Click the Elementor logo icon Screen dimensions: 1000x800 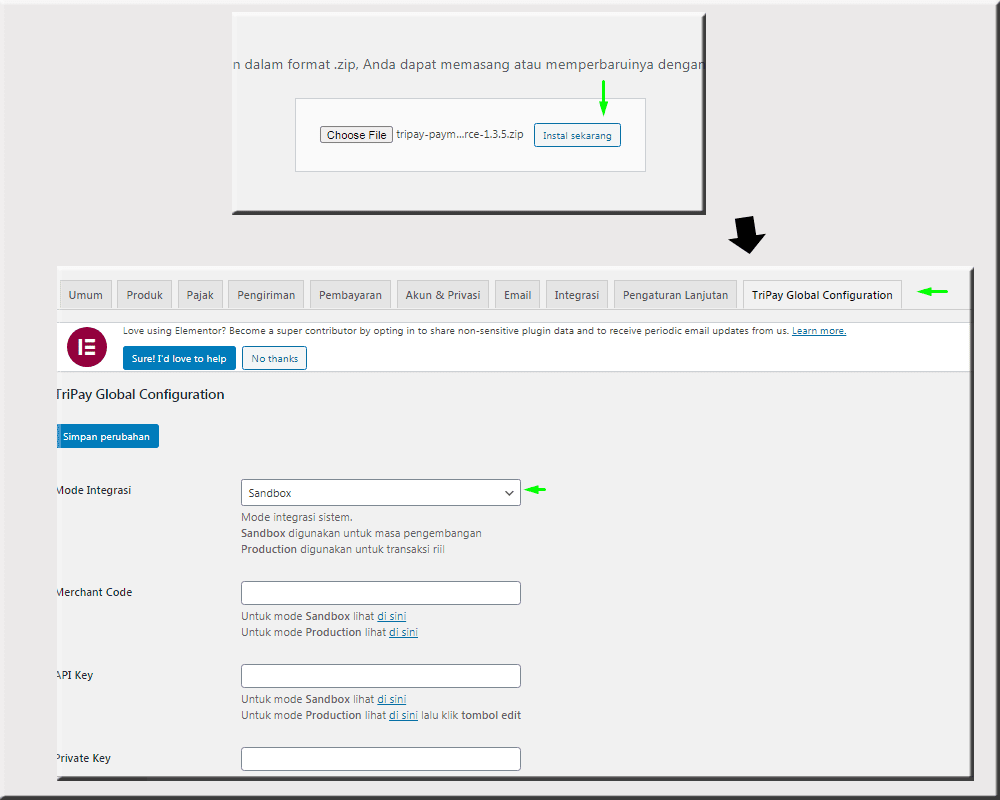pyautogui.click(x=86, y=347)
